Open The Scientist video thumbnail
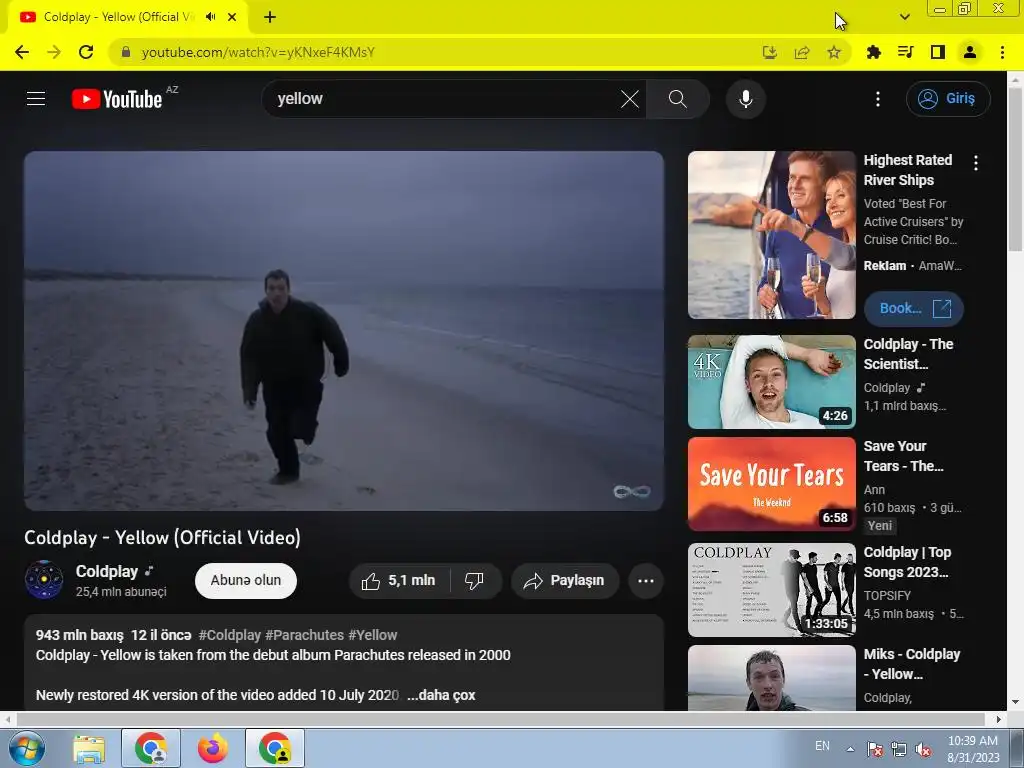Viewport: 1024px width, 768px height. pos(771,382)
